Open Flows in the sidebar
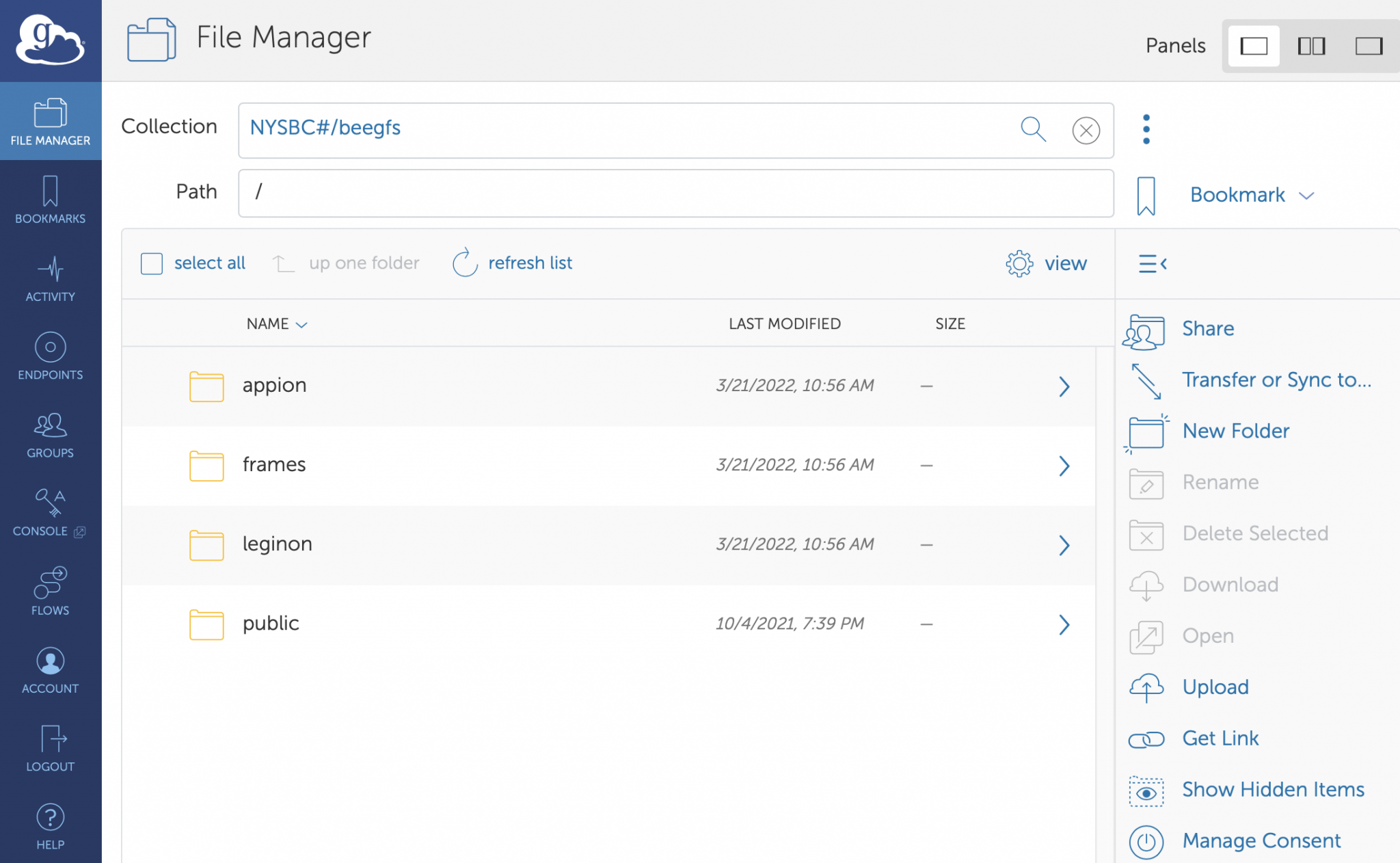1400x863 pixels. [x=51, y=592]
